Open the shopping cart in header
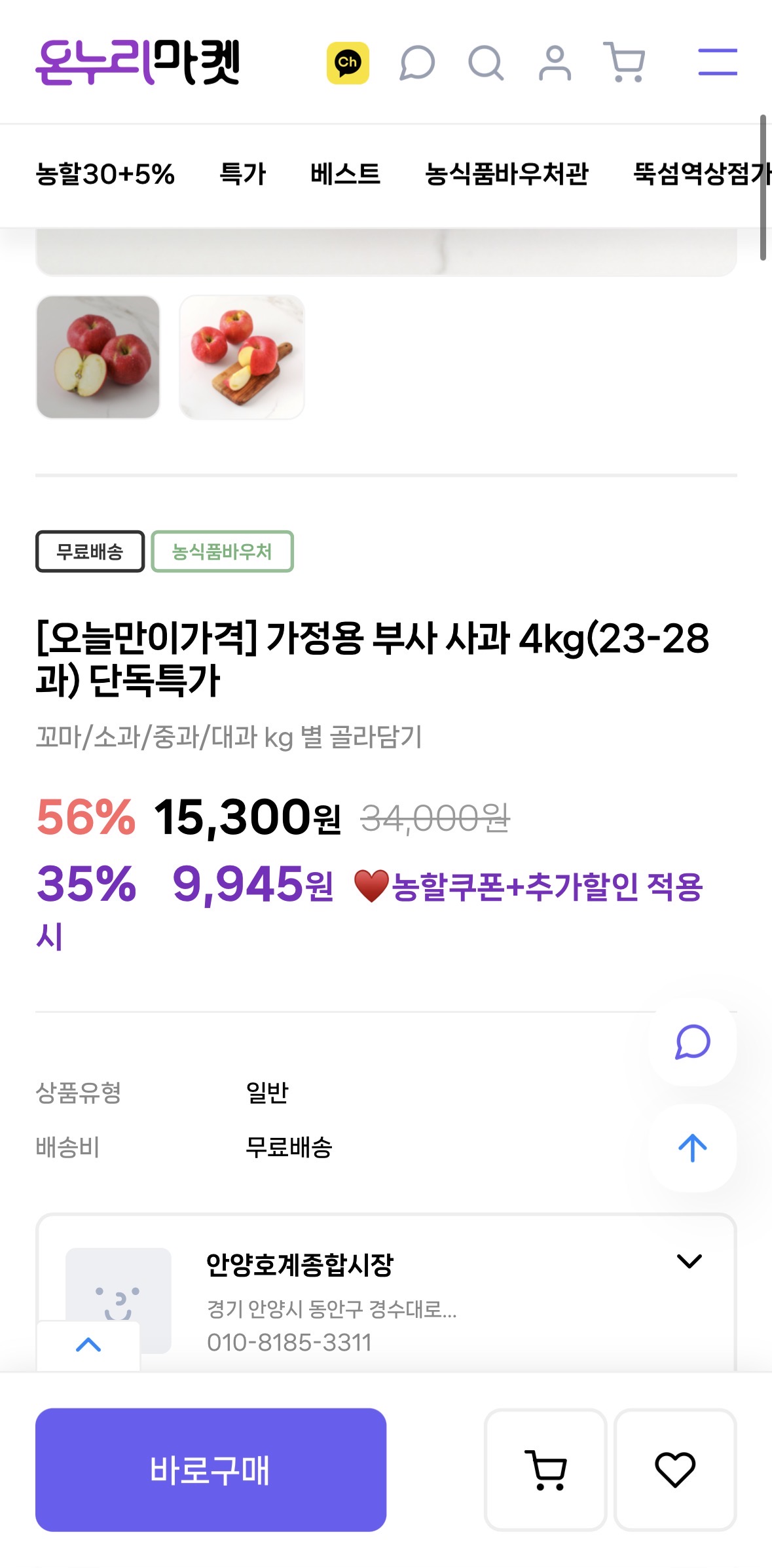The width and height of the screenshot is (772, 1568). (x=625, y=63)
